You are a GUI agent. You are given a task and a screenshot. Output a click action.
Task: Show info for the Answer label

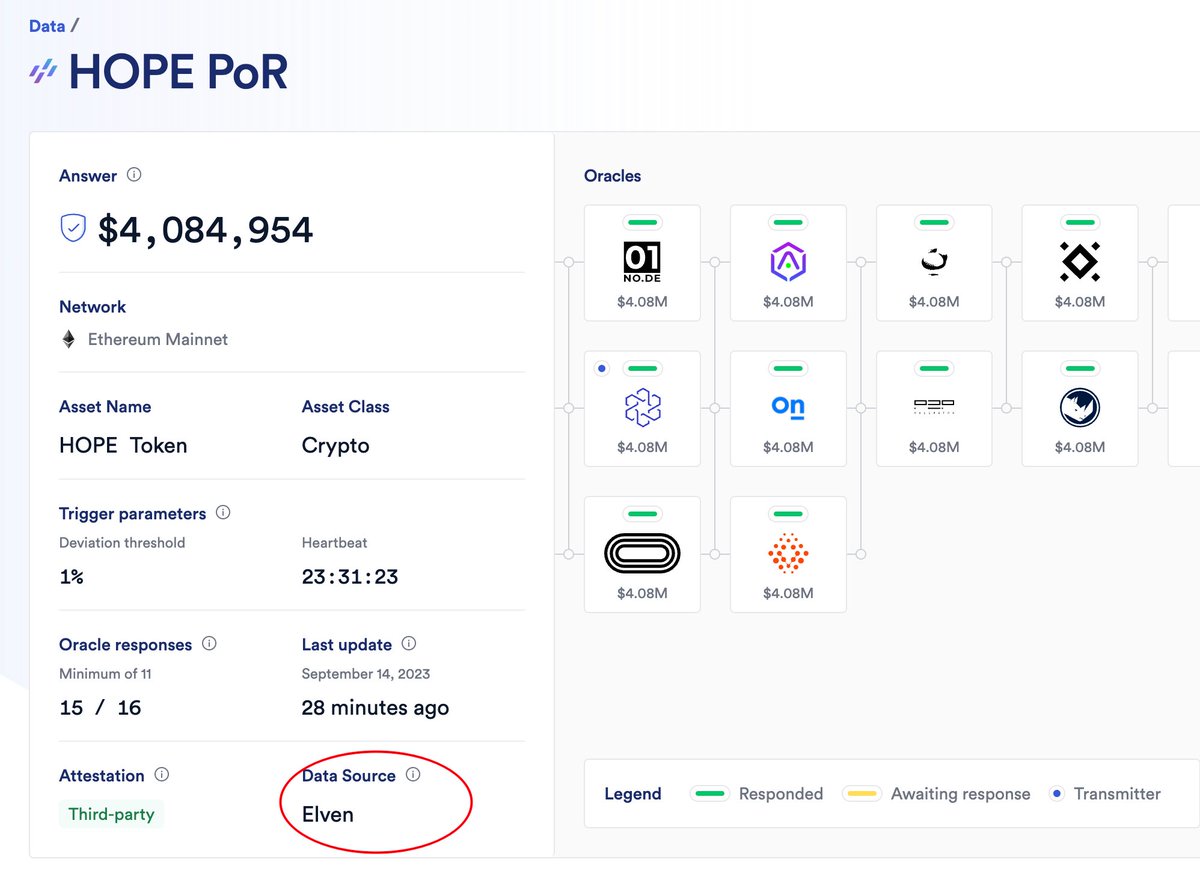coord(134,175)
